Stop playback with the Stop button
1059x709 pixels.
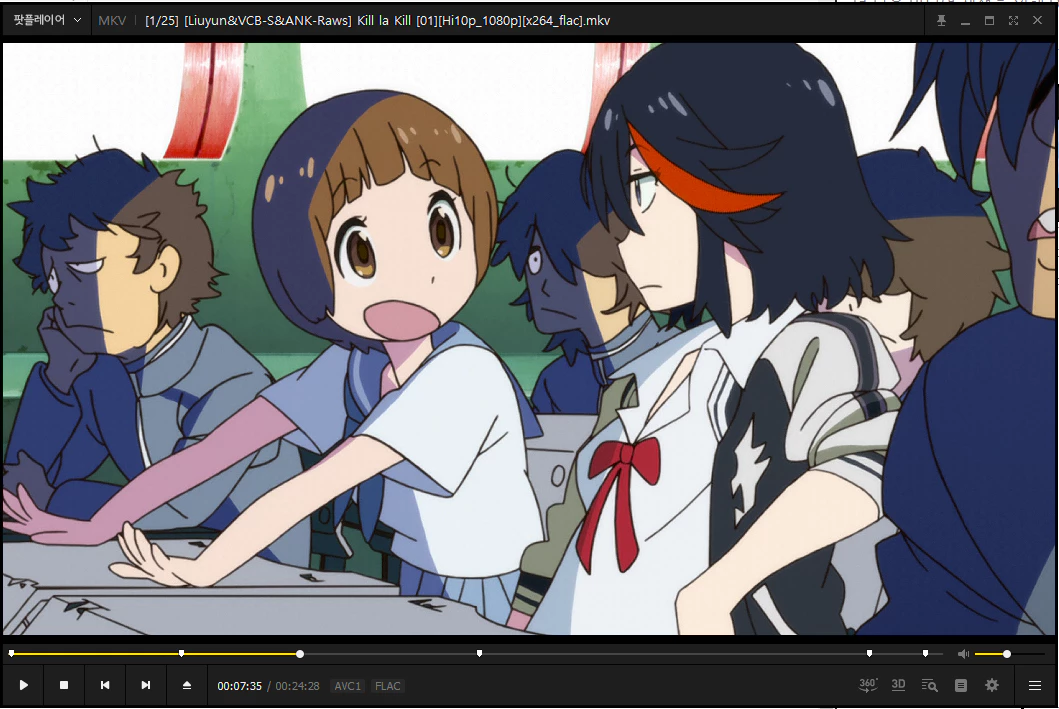coord(64,685)
